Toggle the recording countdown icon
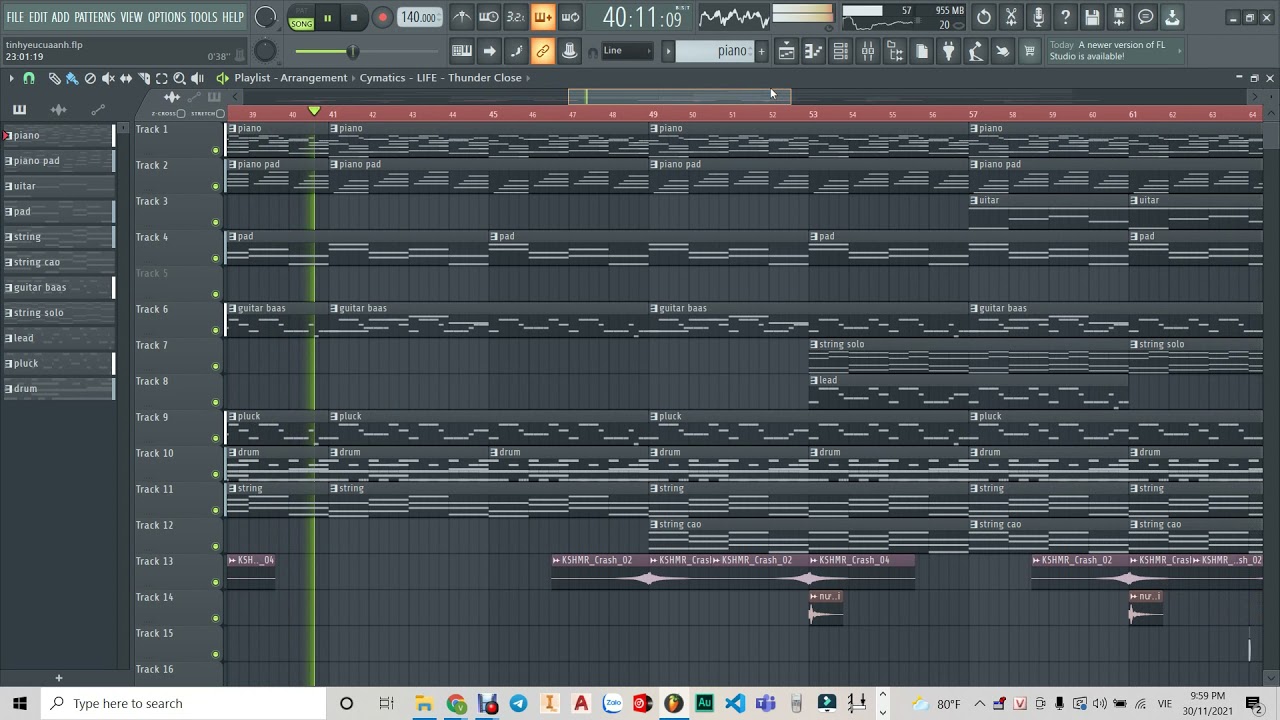This screenshot has height=720, width=1280. coord(515,17)
